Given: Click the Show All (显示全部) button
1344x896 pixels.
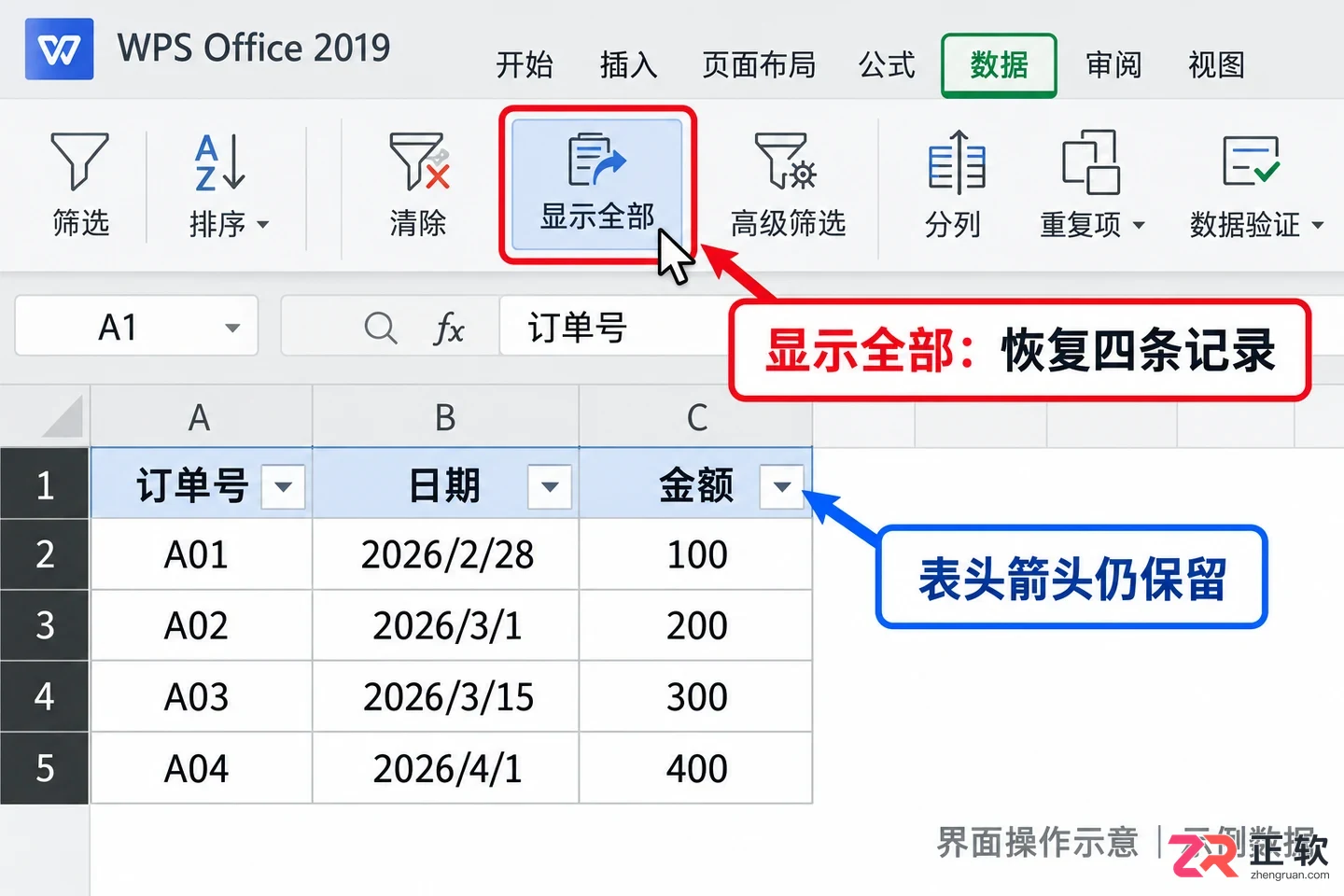Looking at the screenshot, I should (x=597, y=185).
